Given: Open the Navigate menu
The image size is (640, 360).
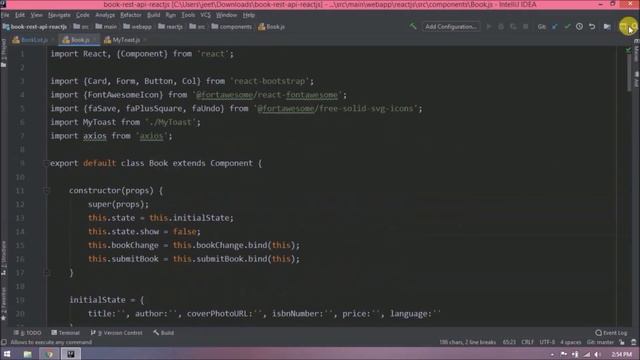Looking at the screenshot, I should point(59,15).
